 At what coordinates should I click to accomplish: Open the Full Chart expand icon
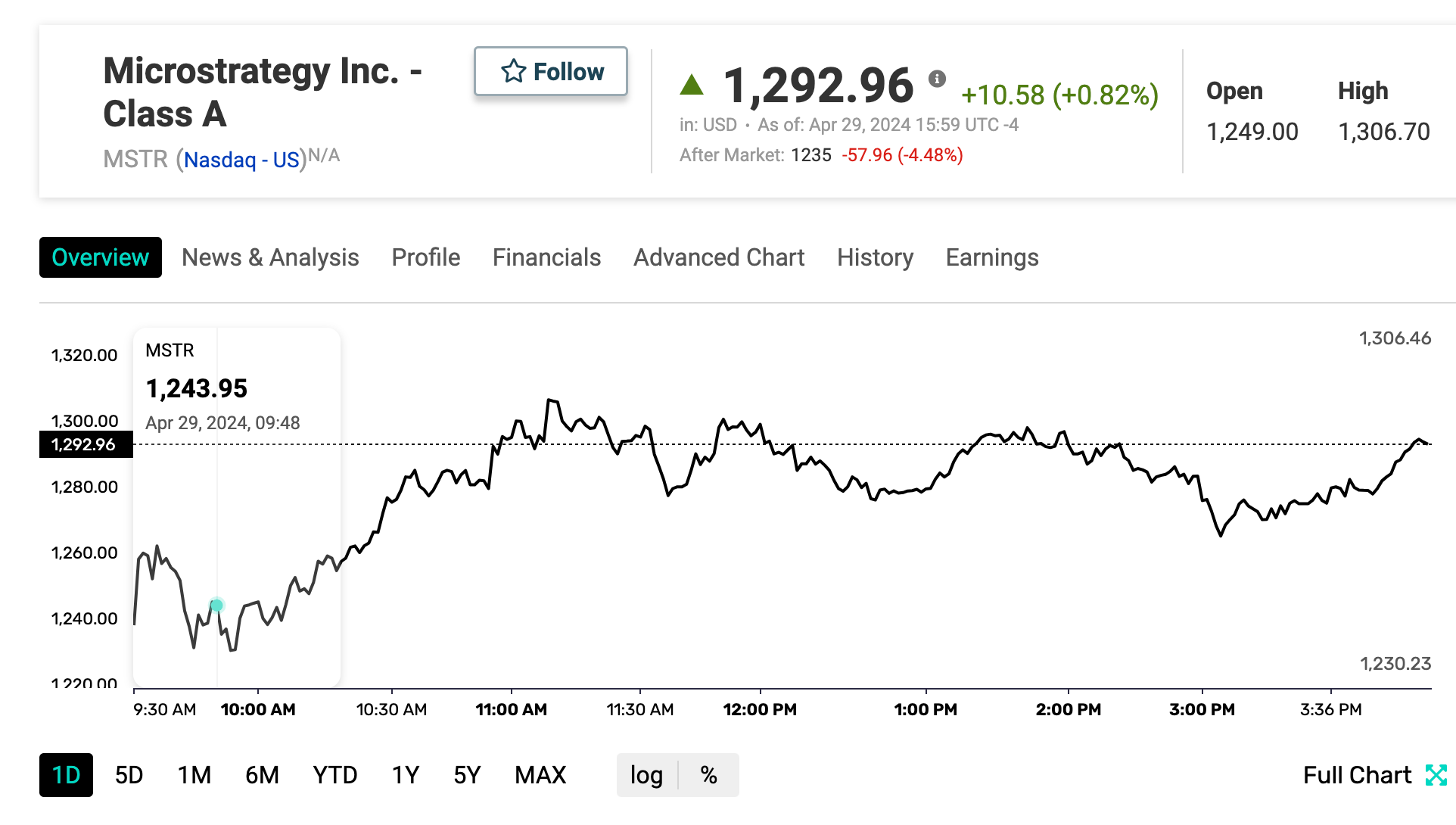tap(1437, 775)
